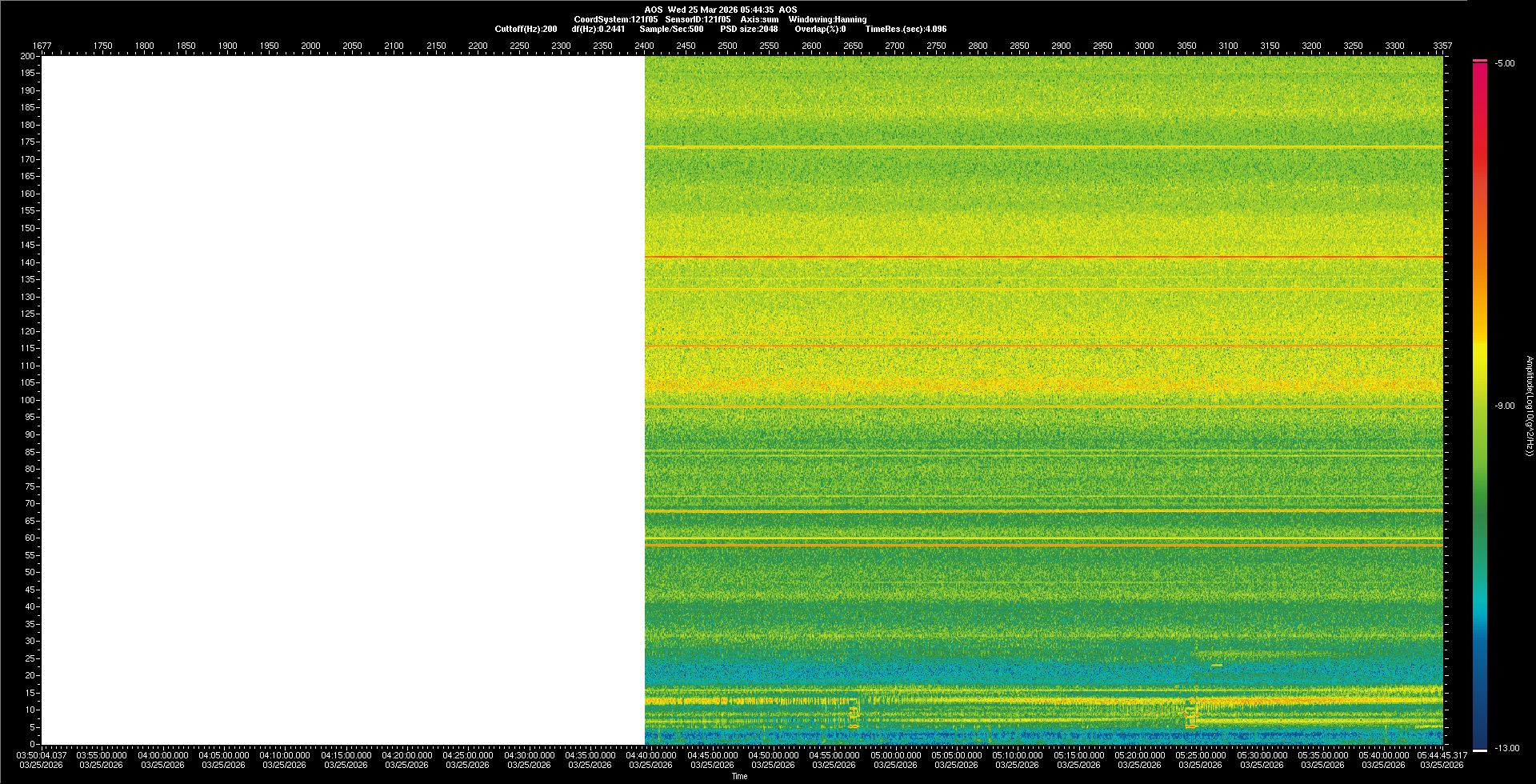Click the bottom white colorbar limit marker

[x=1480, y=750]
